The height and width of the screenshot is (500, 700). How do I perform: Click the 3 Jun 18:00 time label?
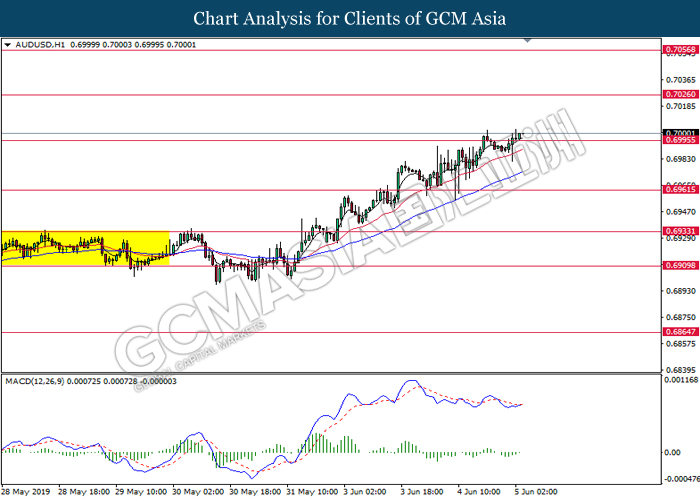pos(424,492)
